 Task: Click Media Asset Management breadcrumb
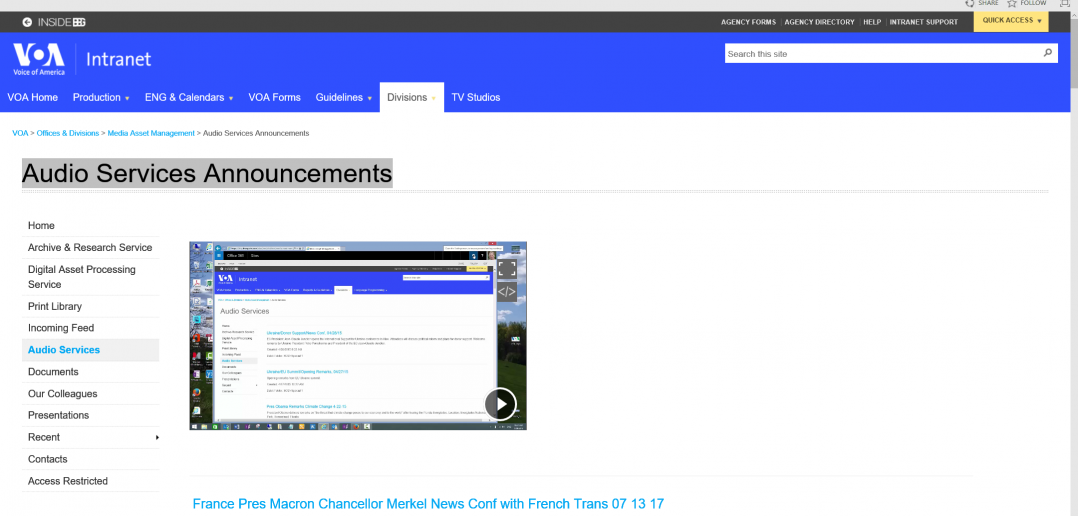coord(151,133)
